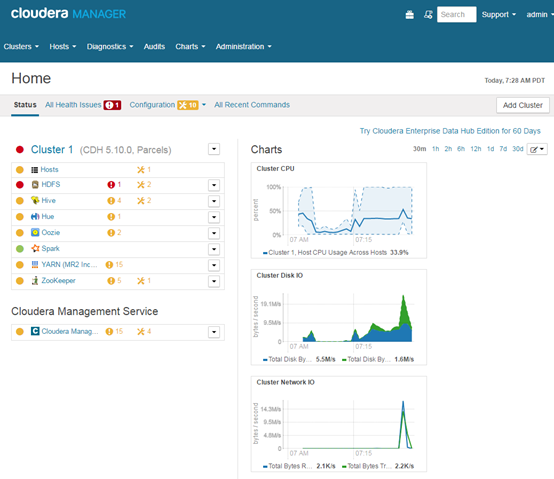Open Oozie health warnings indicator
The width and height of the screenshot is (554, 479).
pyautogui.click(x=114, y=232)
